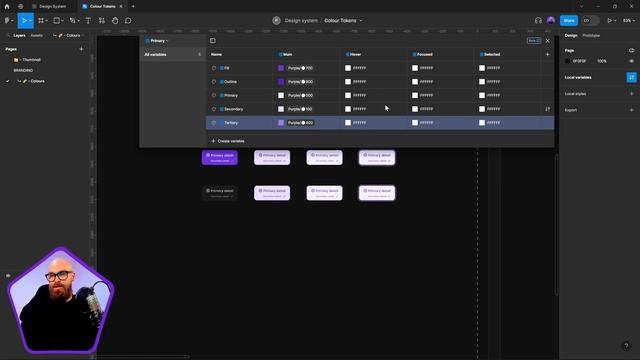
Task: Open the Figma main menu
Action: click(x=7, y=20)
